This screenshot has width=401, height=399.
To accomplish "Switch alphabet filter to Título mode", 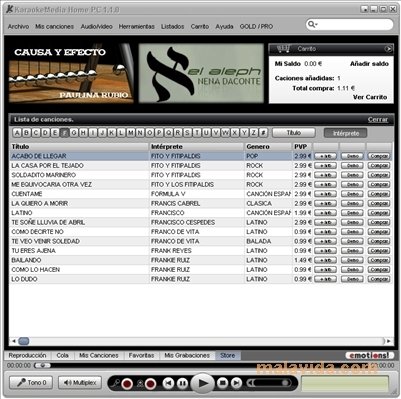I will click(294, 133).
